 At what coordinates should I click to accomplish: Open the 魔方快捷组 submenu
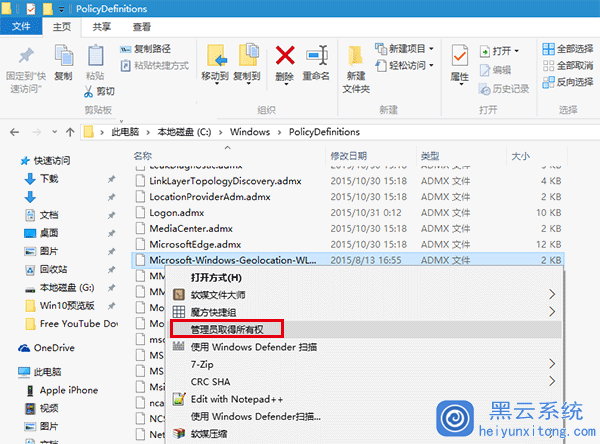tap(365, 312)
